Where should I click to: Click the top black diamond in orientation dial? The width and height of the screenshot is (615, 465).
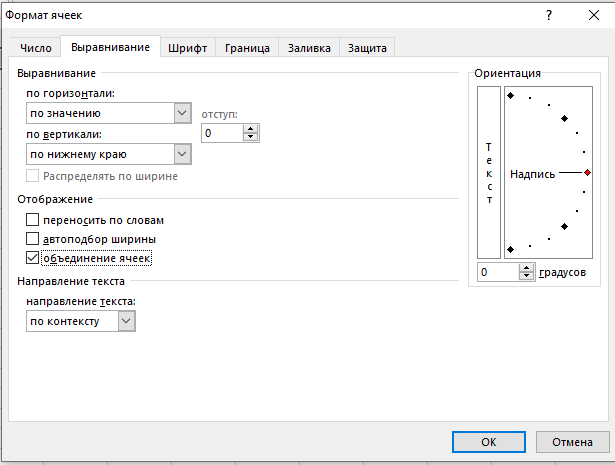[510, 95]
